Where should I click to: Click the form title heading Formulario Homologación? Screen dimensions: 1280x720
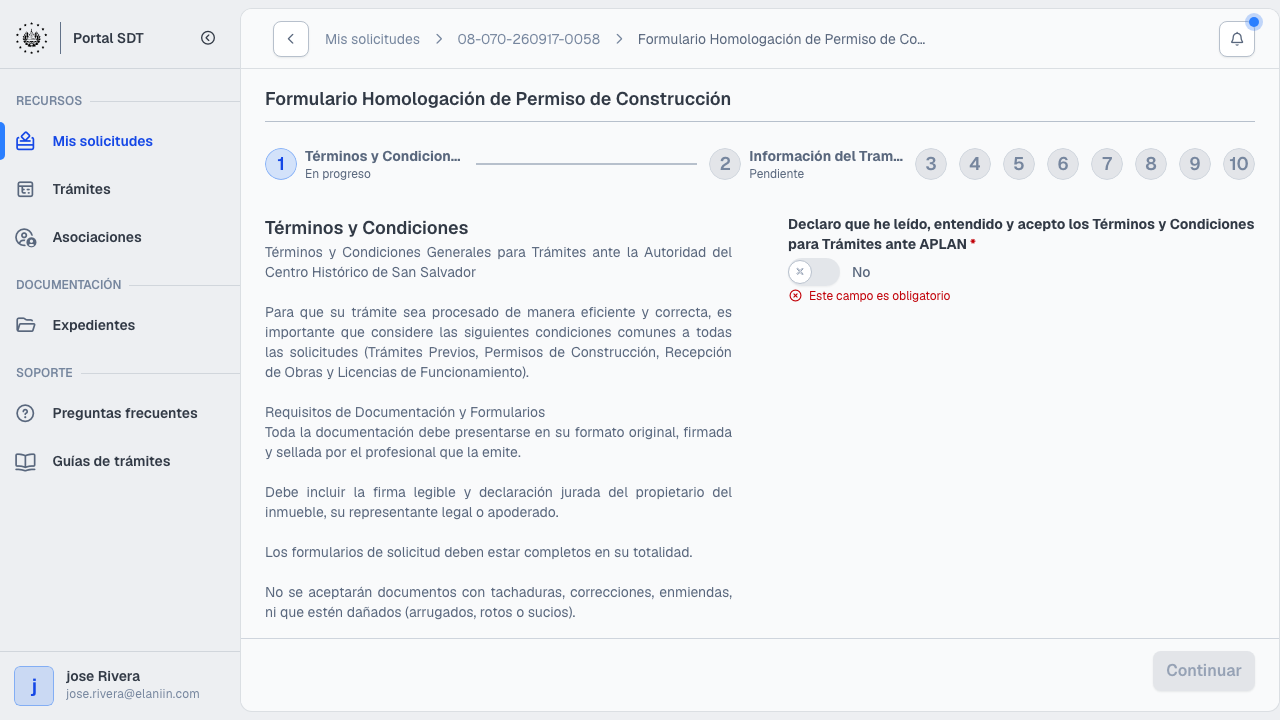498,99
